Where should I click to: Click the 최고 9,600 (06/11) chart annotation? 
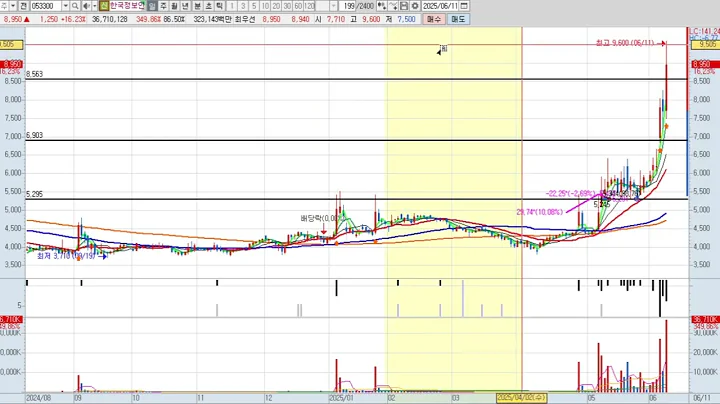point(624,43)
